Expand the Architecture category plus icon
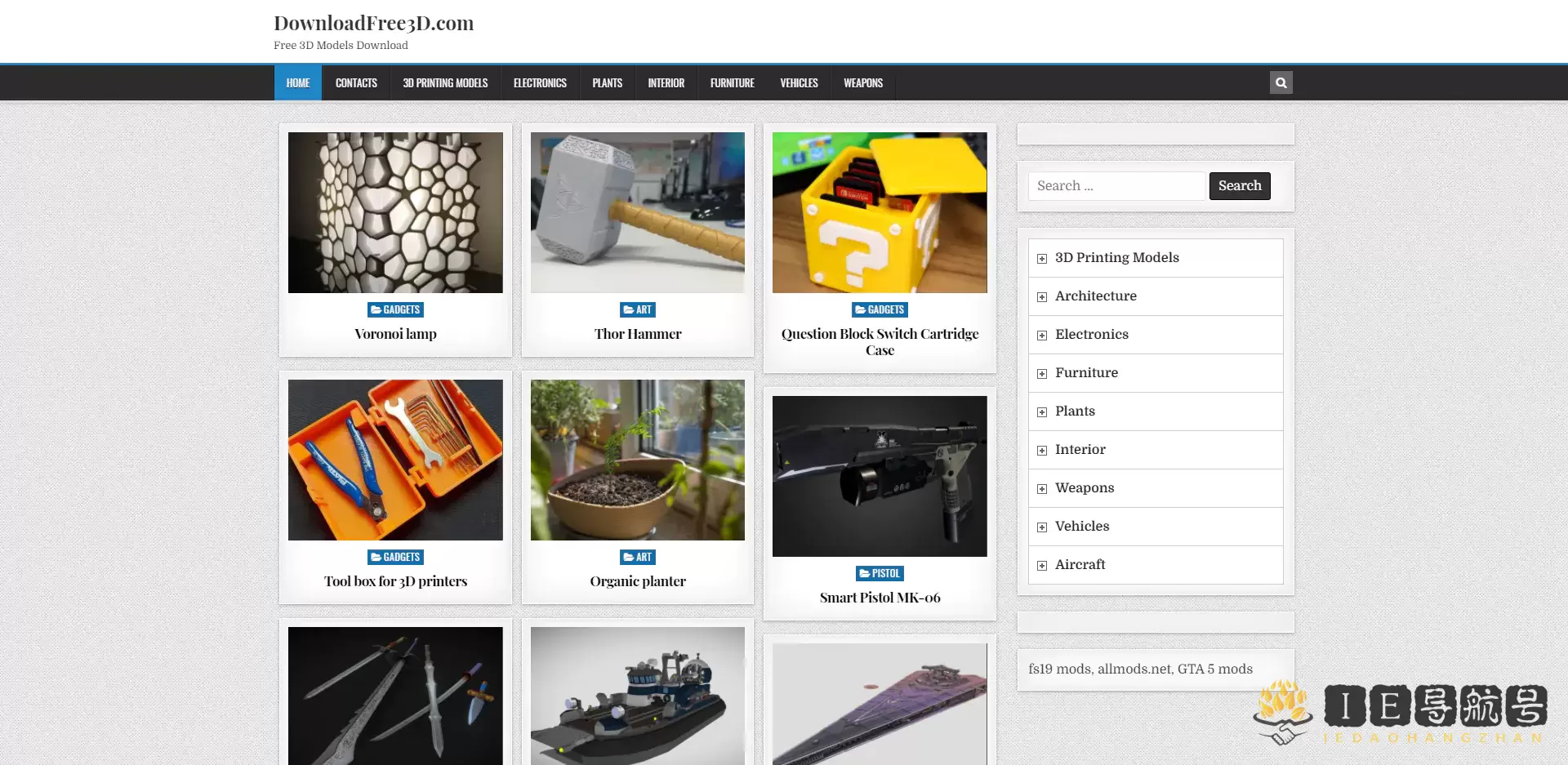Image resolution: width=1568 pixels, height=765 pixels. (x=1042, y=297)
